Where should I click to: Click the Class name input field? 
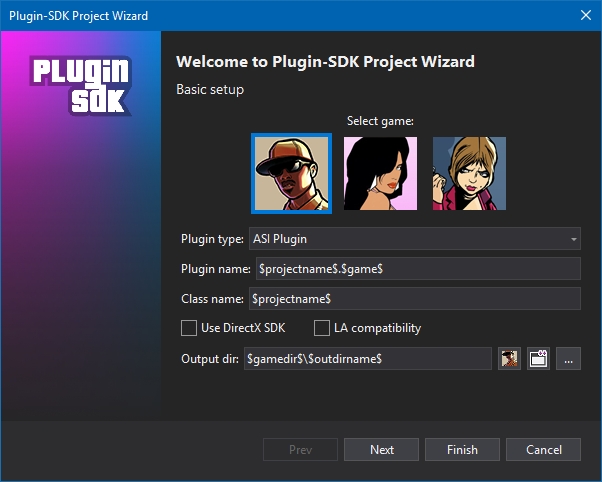click(415, 298)
